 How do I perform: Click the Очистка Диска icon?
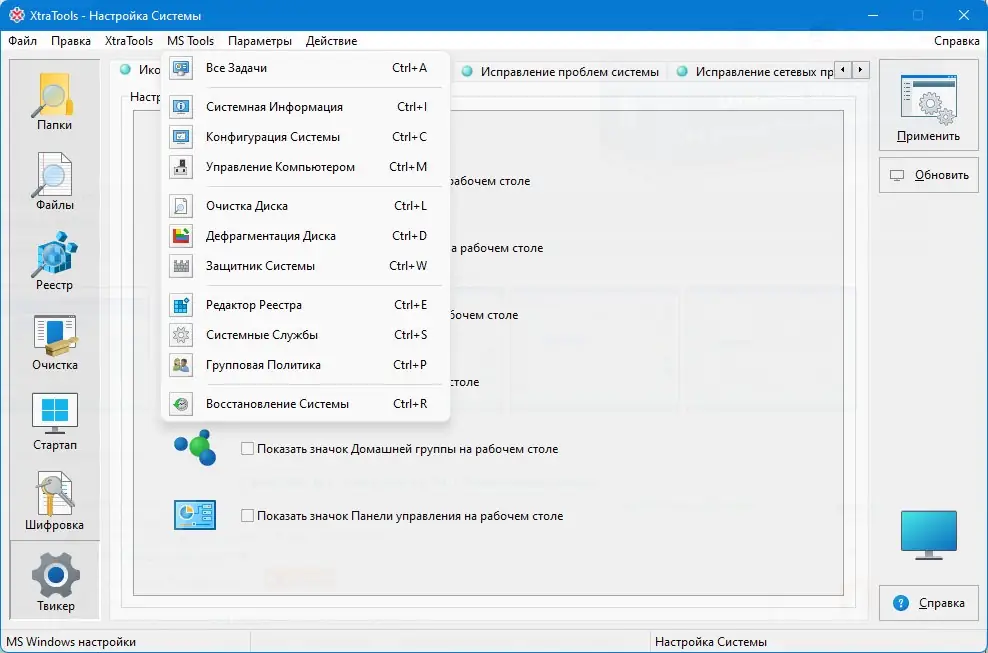[181, 206]
